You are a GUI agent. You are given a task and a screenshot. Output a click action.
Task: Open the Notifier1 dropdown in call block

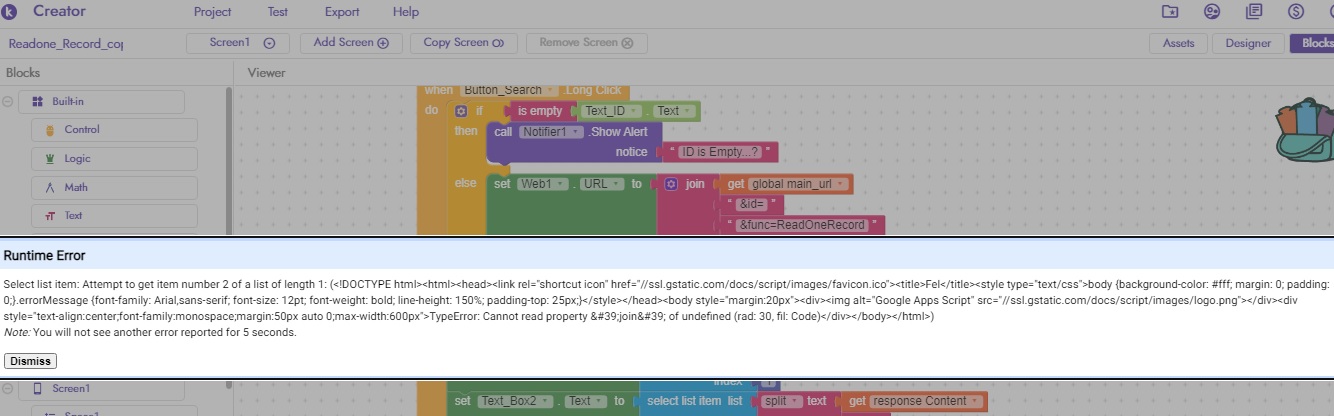[575, 132]
